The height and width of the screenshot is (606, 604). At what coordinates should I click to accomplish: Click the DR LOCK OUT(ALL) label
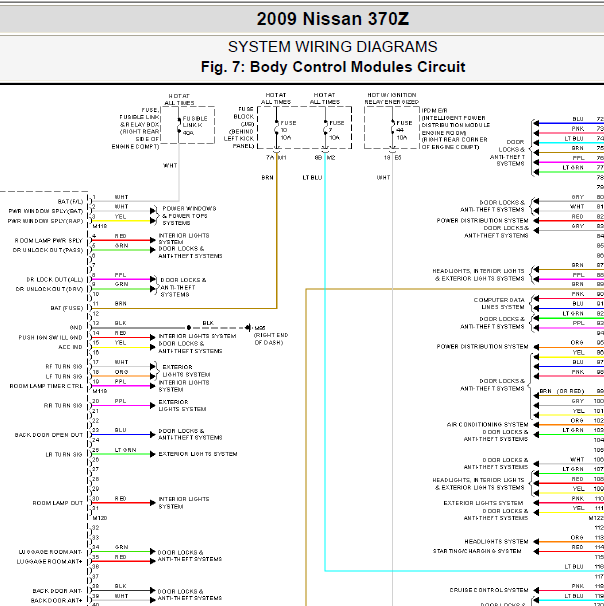[54, 279]
